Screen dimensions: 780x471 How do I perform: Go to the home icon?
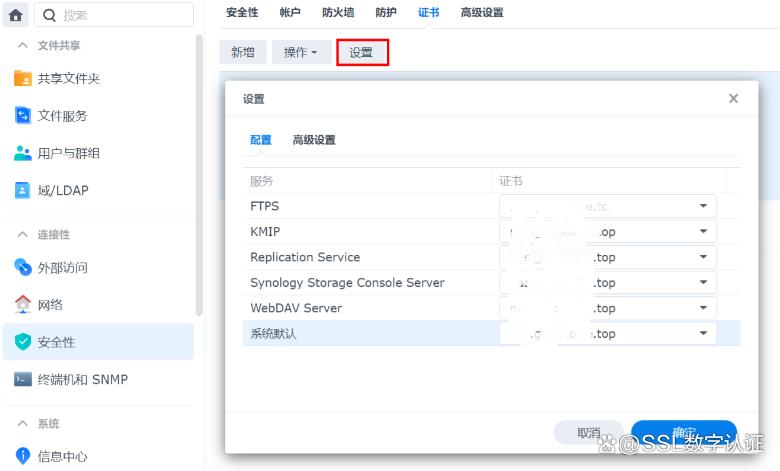click(x=15, y=15)
